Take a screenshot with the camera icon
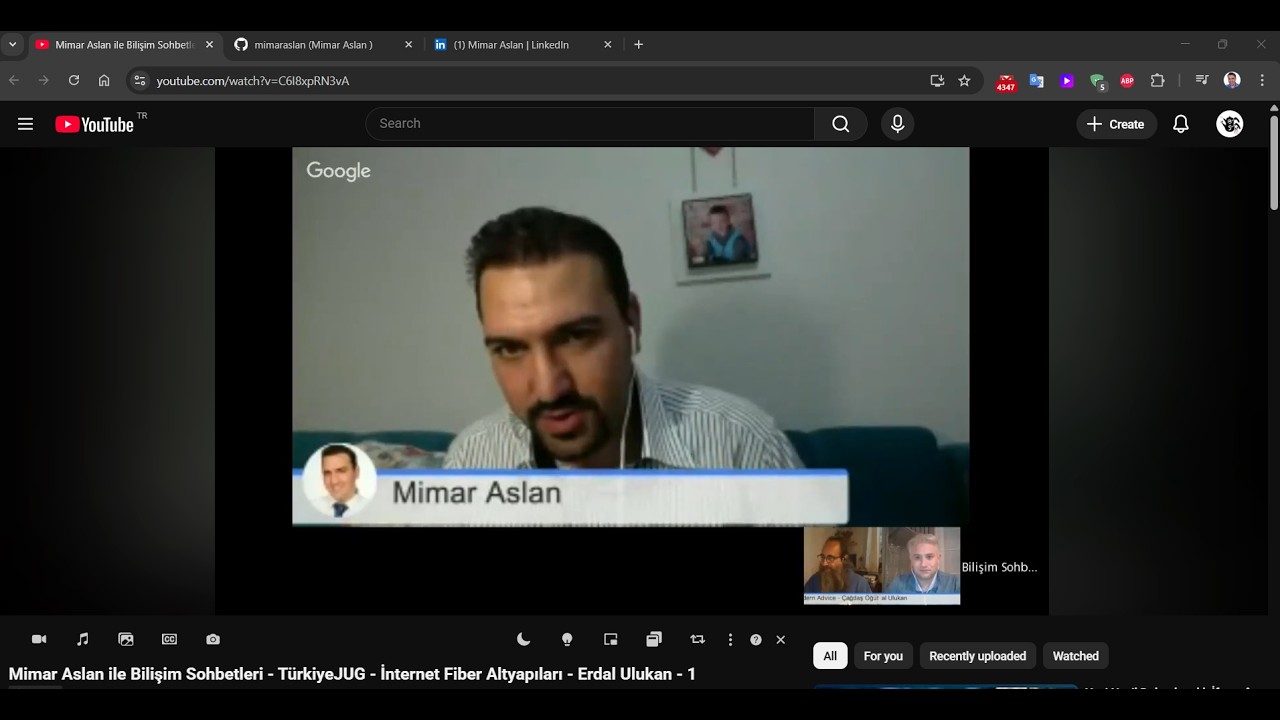This screenshot has height=720, width=1280. point(213,639)
